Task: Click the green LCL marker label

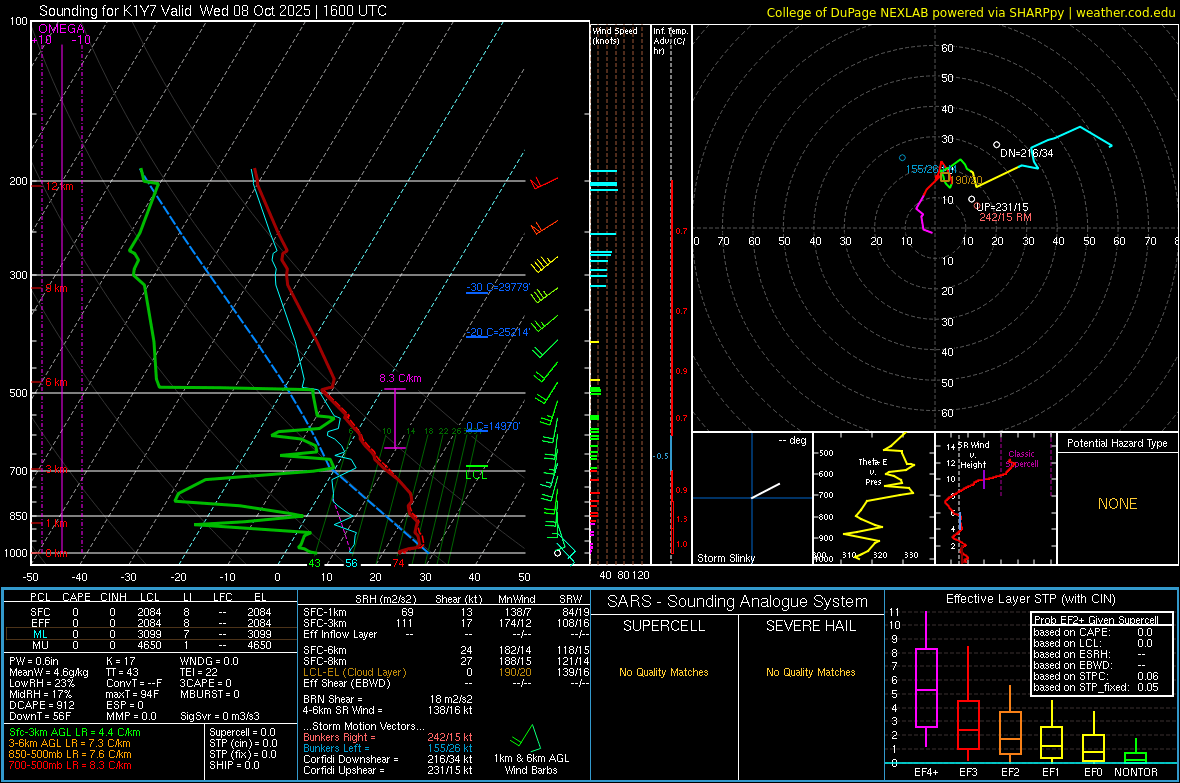Action: click(476, 475)
